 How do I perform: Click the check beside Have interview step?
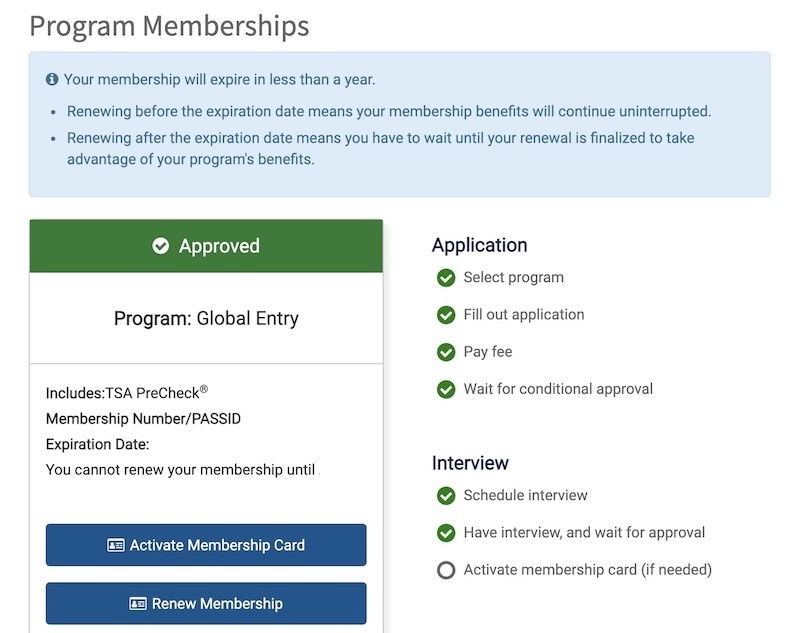point(446,533)
